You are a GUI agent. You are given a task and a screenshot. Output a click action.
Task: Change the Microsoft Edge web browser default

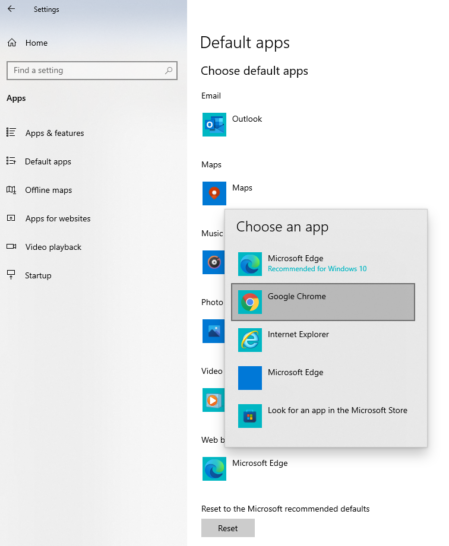(260, 463)
